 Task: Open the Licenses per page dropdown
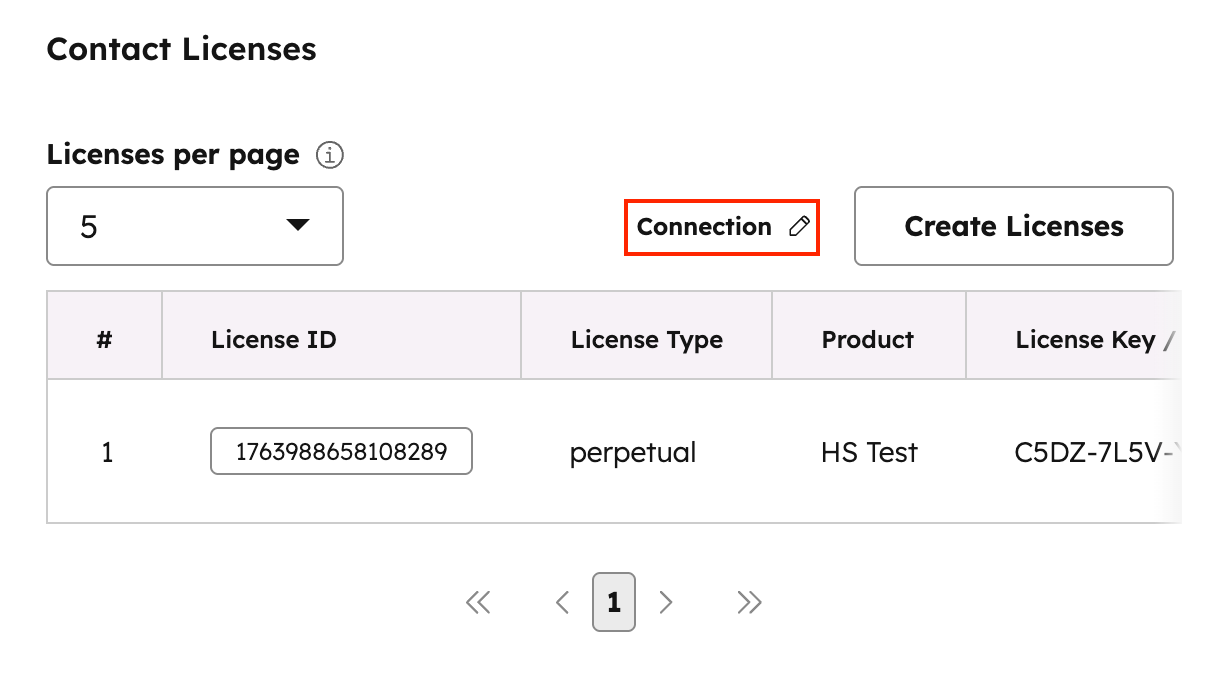click(x=195, y=226)
